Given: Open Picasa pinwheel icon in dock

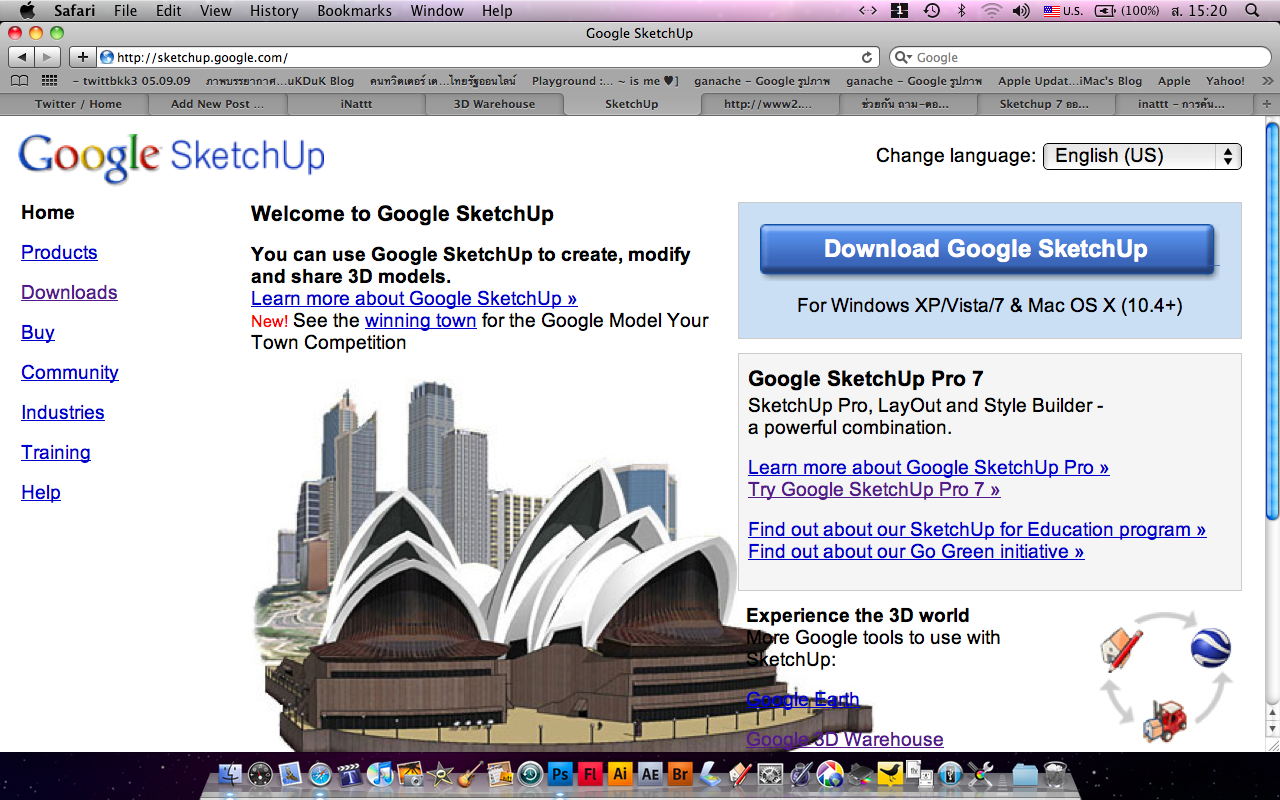Looking at the screenshot, I should (x=830, y=773).
